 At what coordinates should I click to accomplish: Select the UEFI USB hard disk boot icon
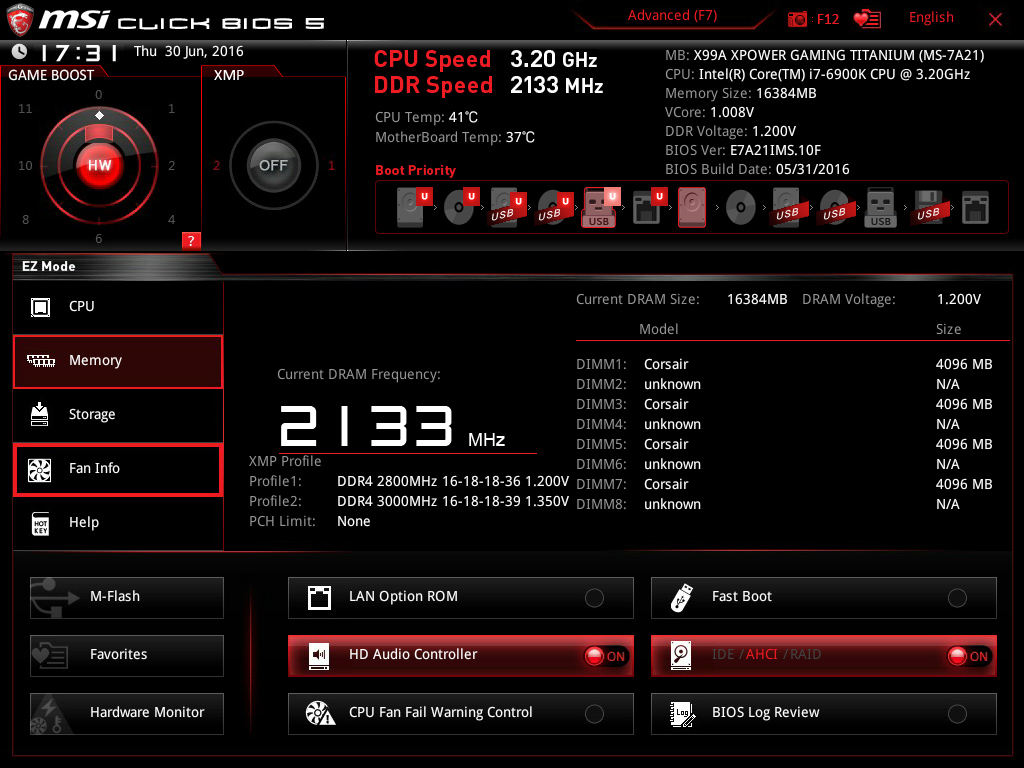507,207
